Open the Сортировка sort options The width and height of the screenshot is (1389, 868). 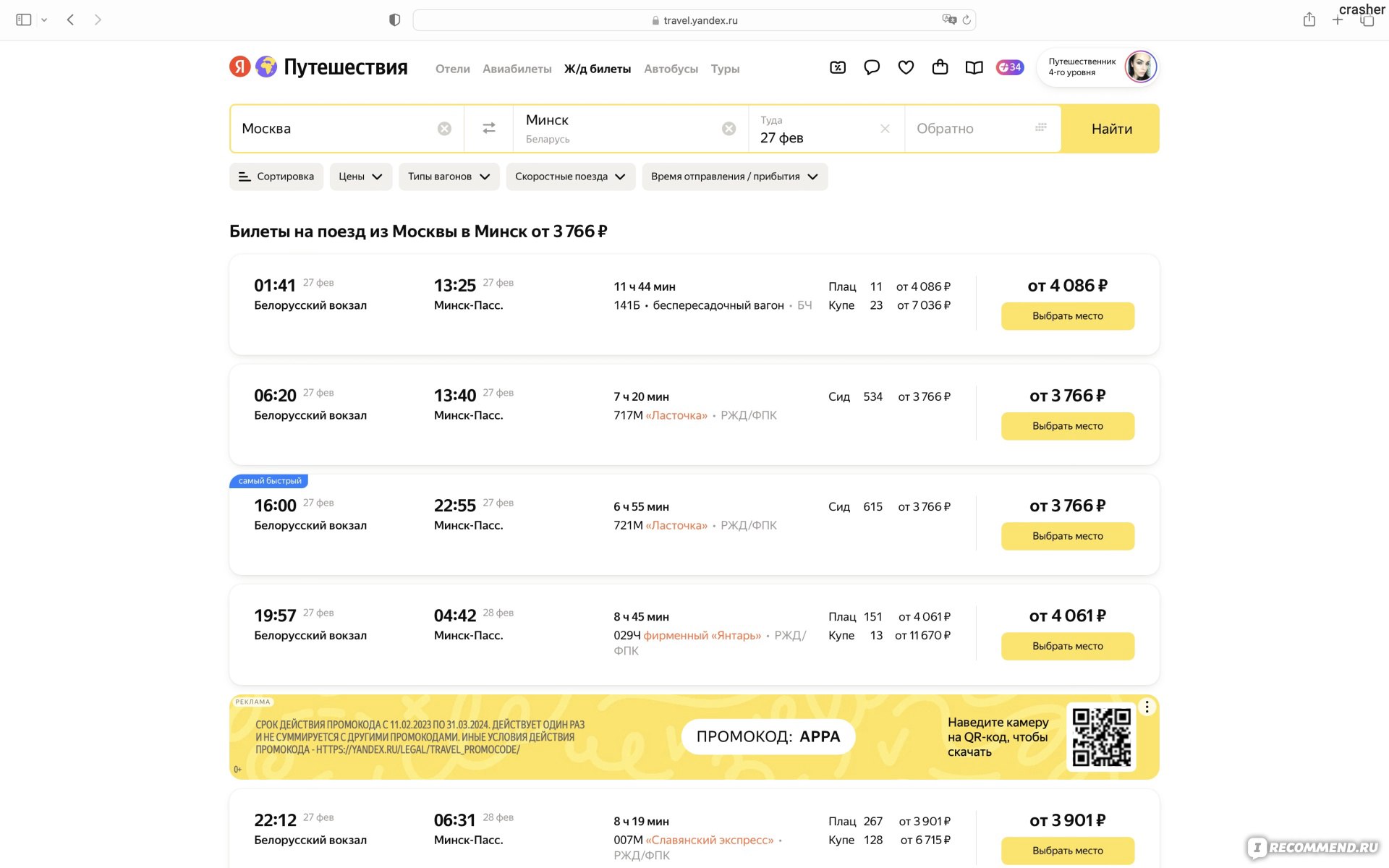pos(276,176)
